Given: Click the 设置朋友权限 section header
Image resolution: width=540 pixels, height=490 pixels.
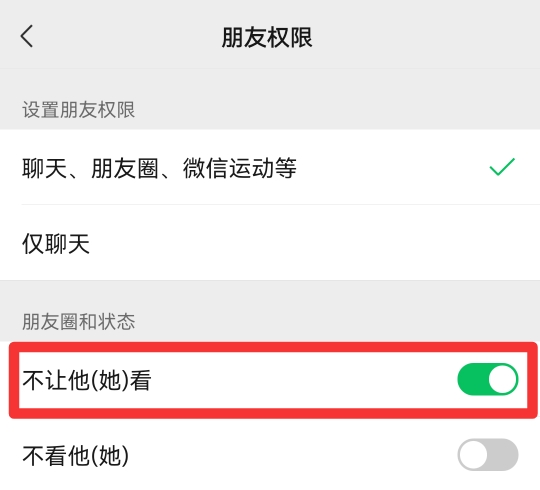Looking at the screenshot, I should pyautogui.click(x=79, y=110).
